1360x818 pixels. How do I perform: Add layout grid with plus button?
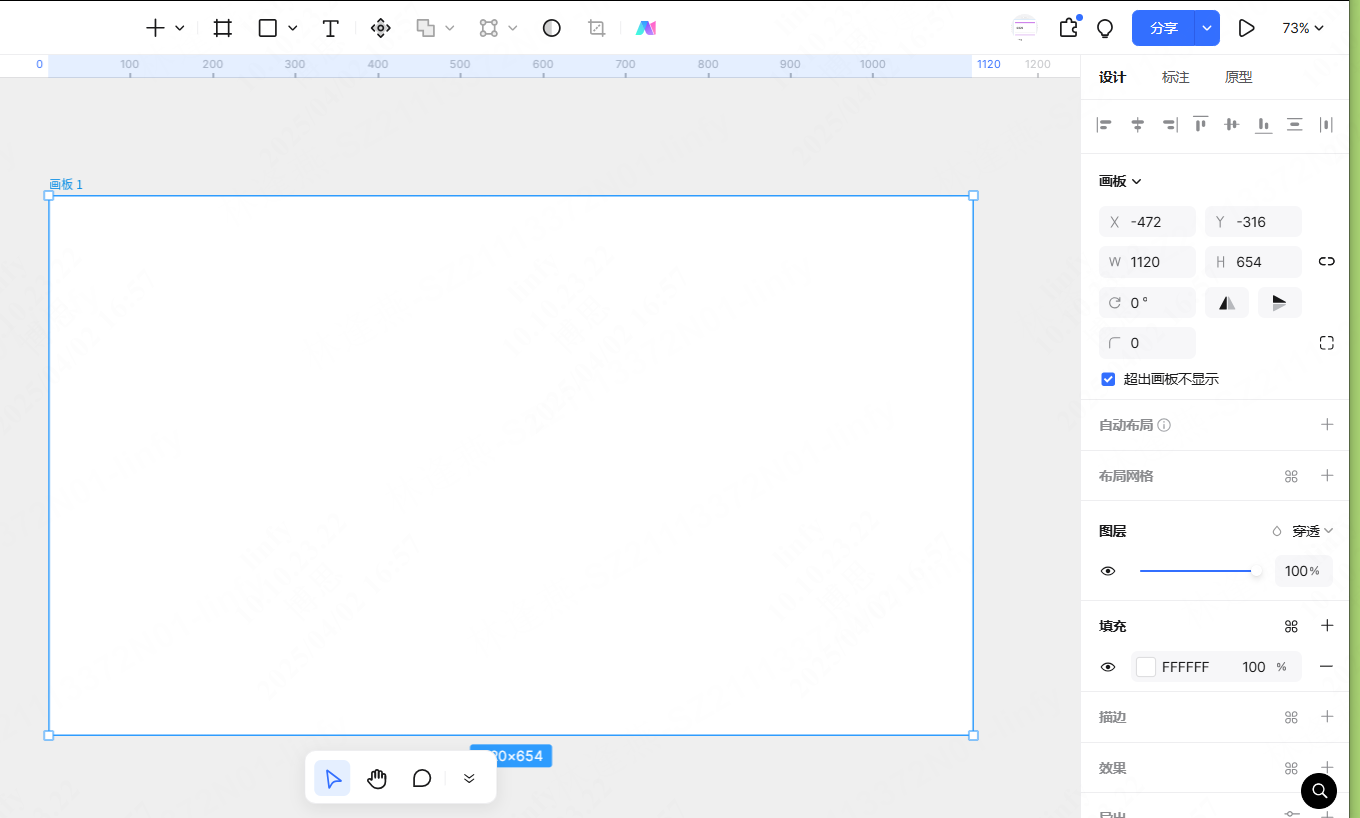(x=1327, y=475)
